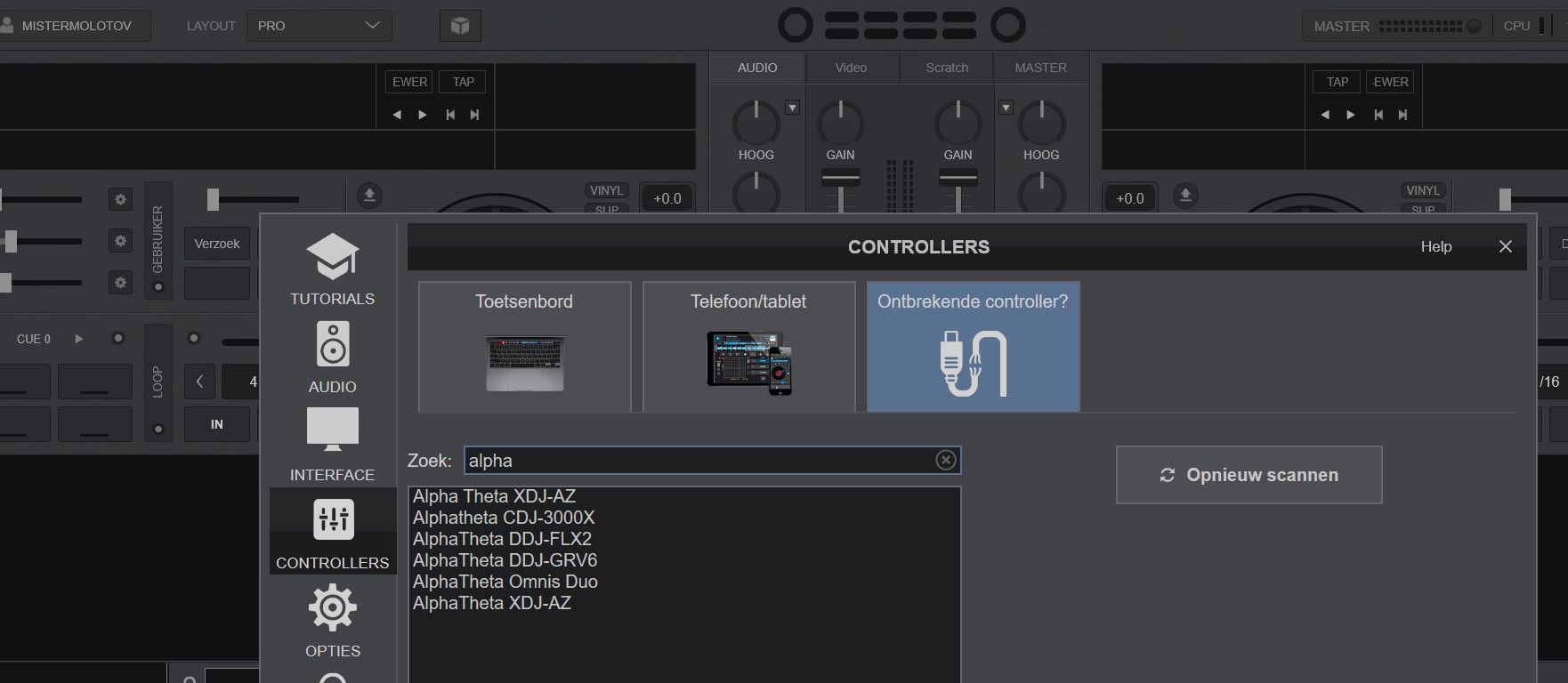Screen dimensions: 1568x683
Task: Toggle the left deck VINYL mode
Action: pos(606,190)
